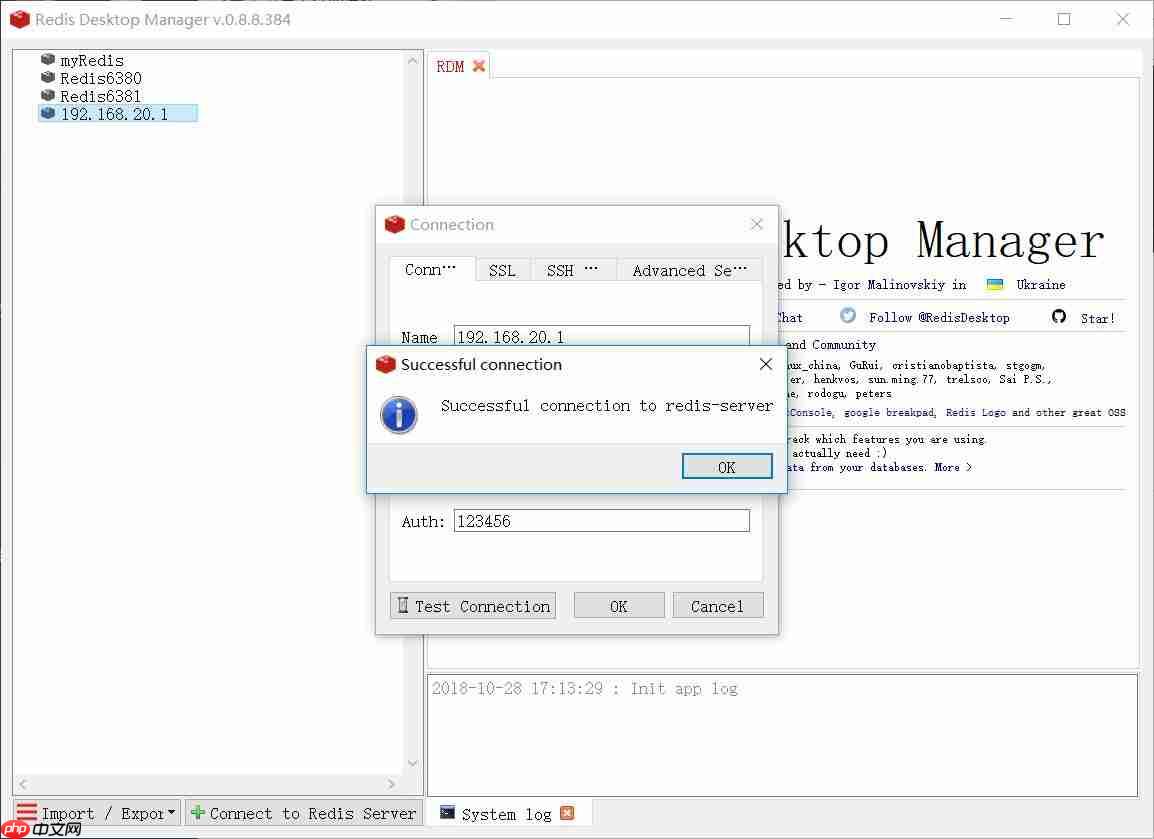Click the Follow @RedisDesktop link
1154x839 pixels.
click(939, 317)
